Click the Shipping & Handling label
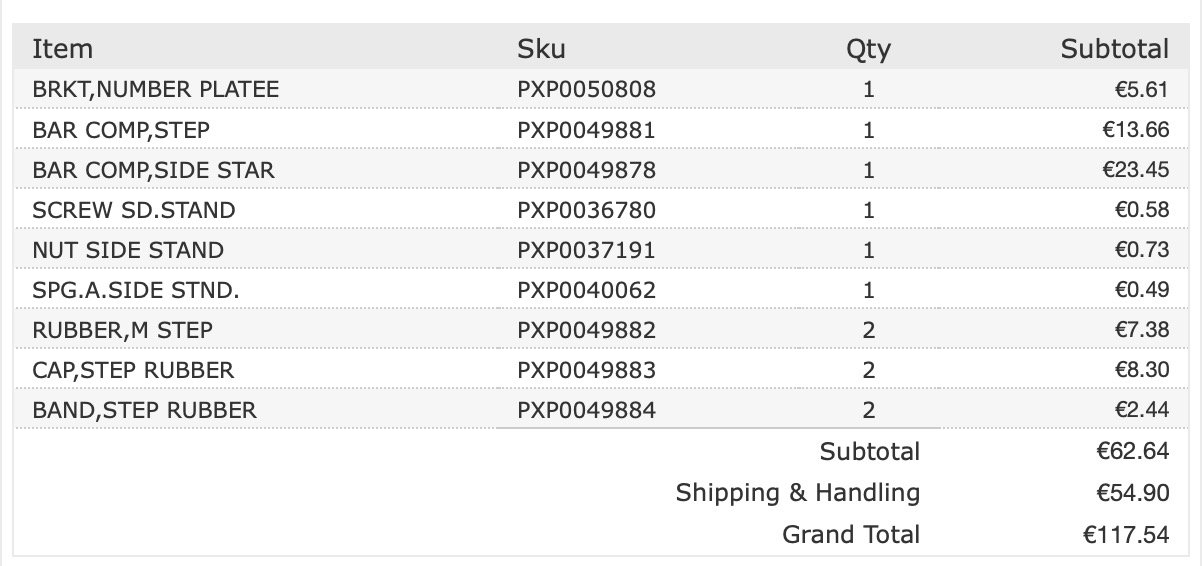1202x566 pixels. point(797,492)
